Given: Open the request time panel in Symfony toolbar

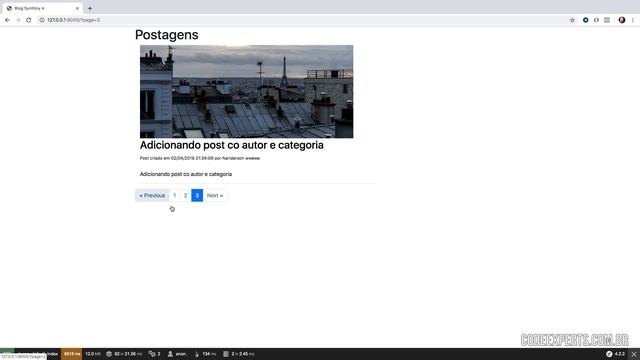Looking at the screenshot, I should [72, 354].
